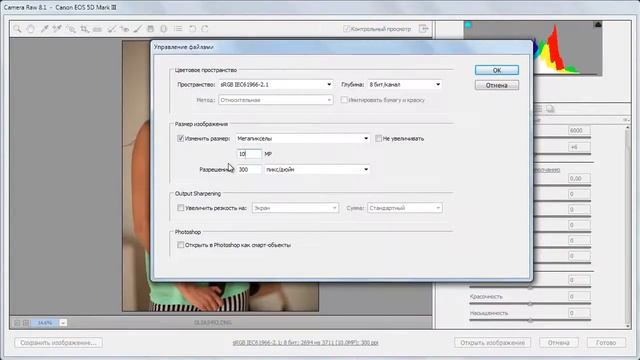Select the Adjustment Brush tool
This screenshot has height=360, width=640.
[138, 29]
